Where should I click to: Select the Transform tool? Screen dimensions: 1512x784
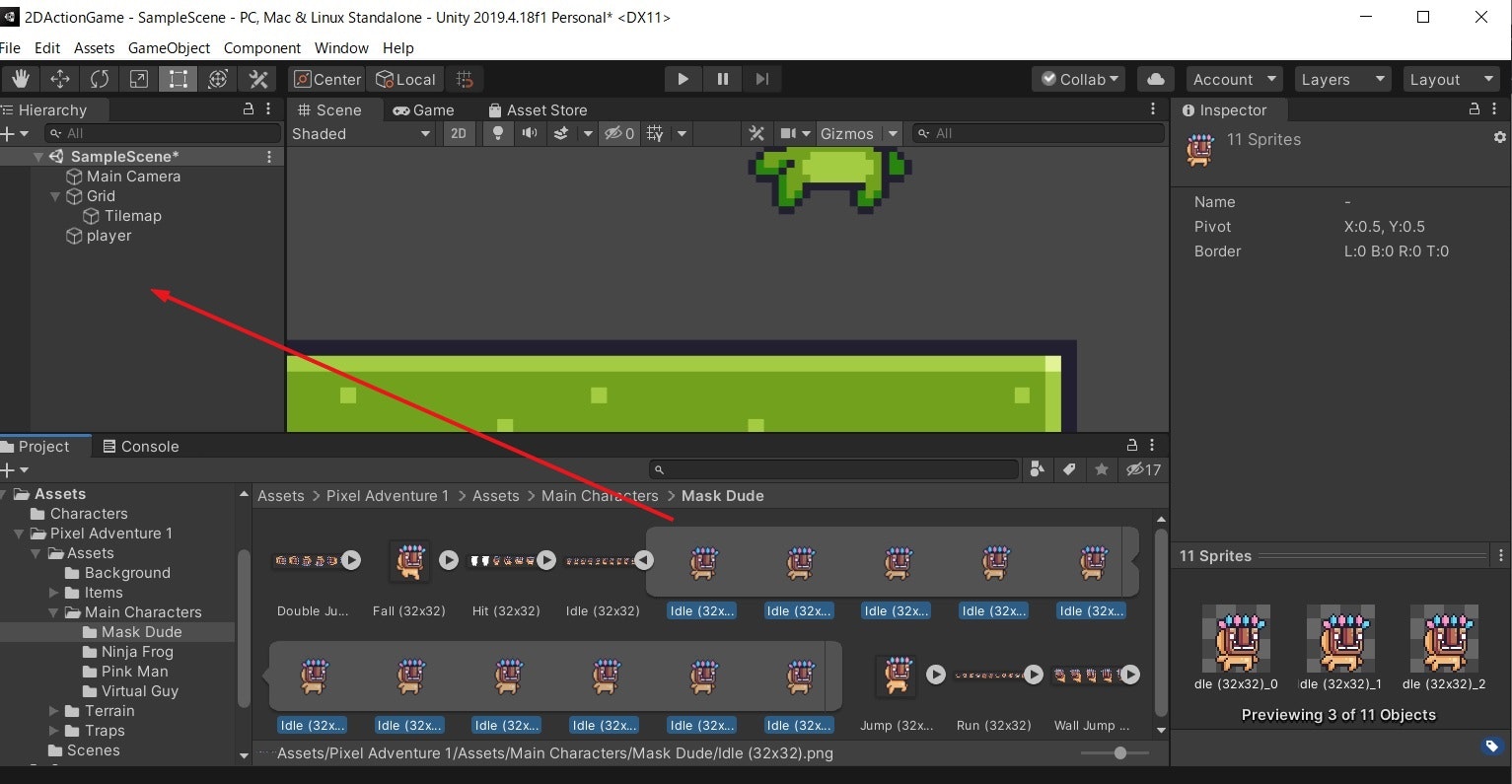(x=218, y=79)
